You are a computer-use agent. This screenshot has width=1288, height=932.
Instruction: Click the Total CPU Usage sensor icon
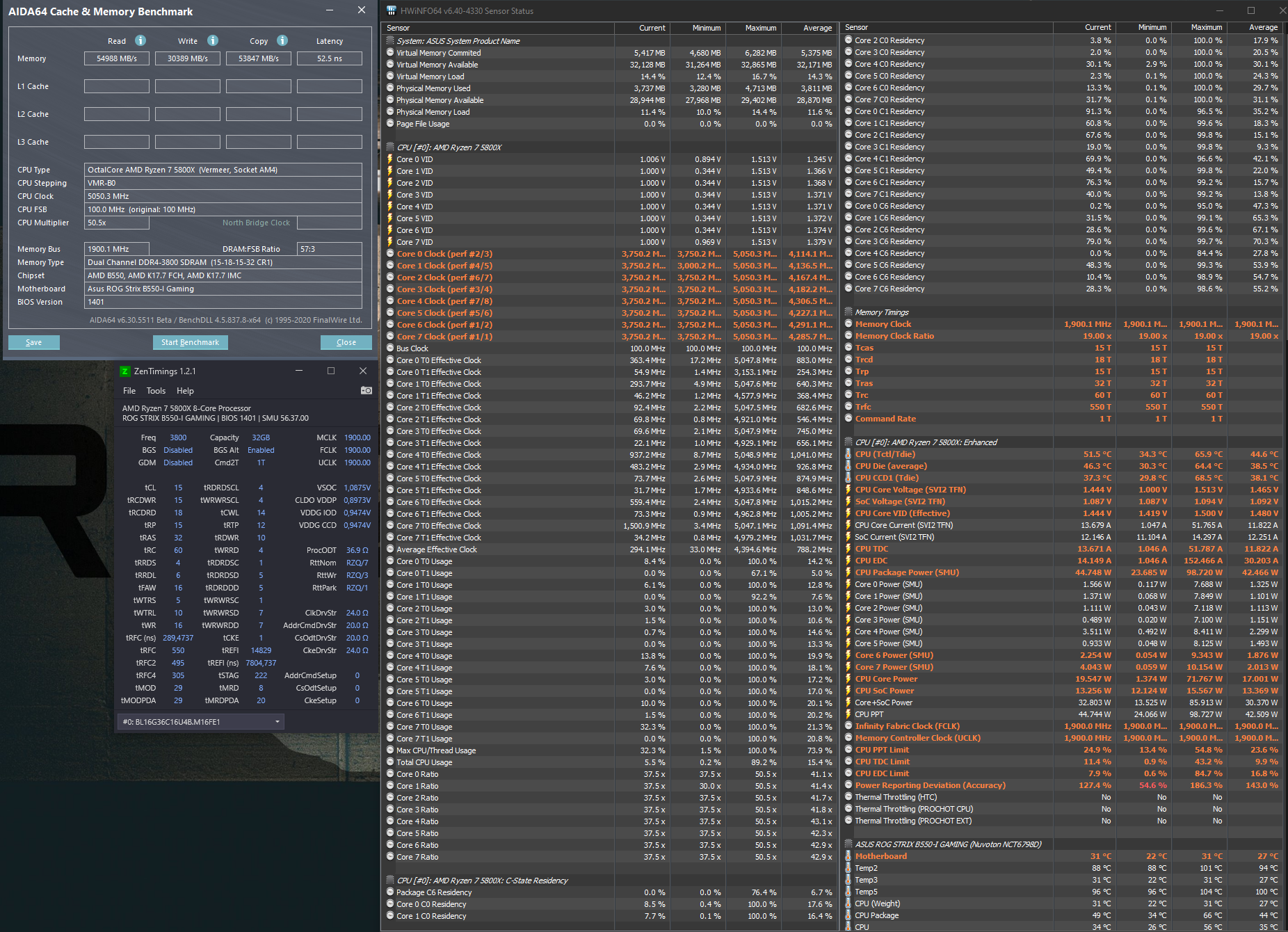pyautogui.click(x=390, y=762)
